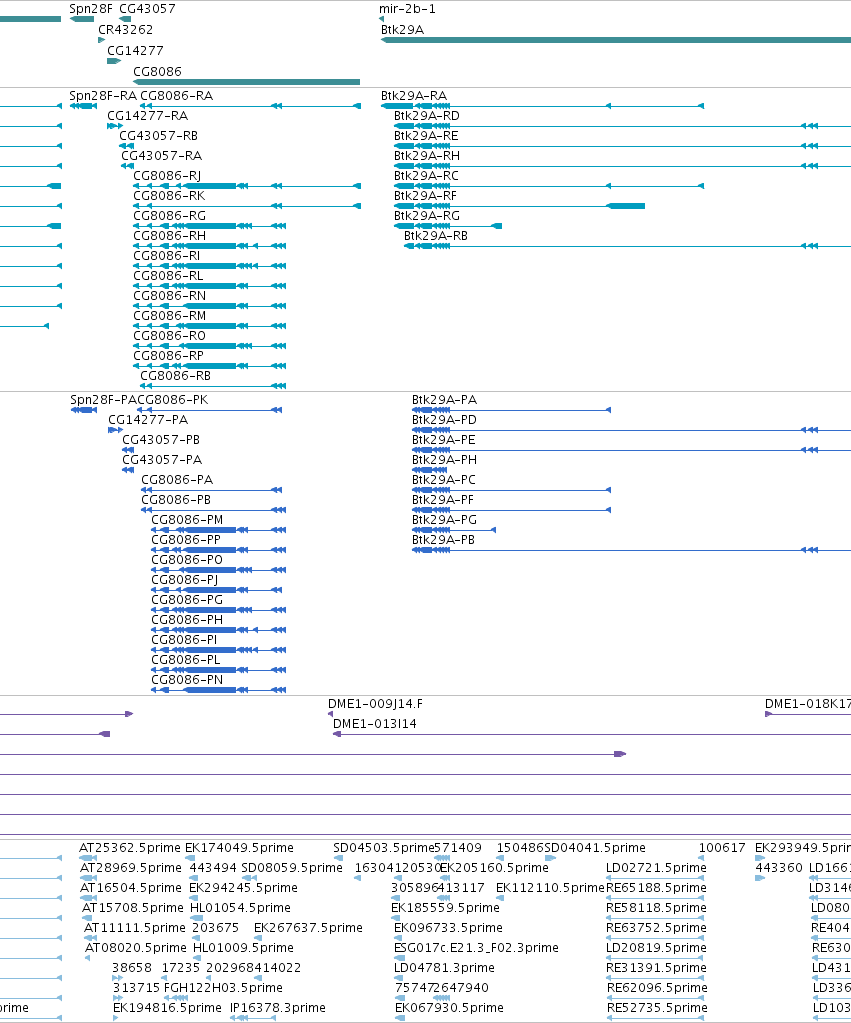Image resolution: width=851 pixels, height=1023 pixels.
Task: Select transcript Btk29A-RD
Action: pos(427,116)
